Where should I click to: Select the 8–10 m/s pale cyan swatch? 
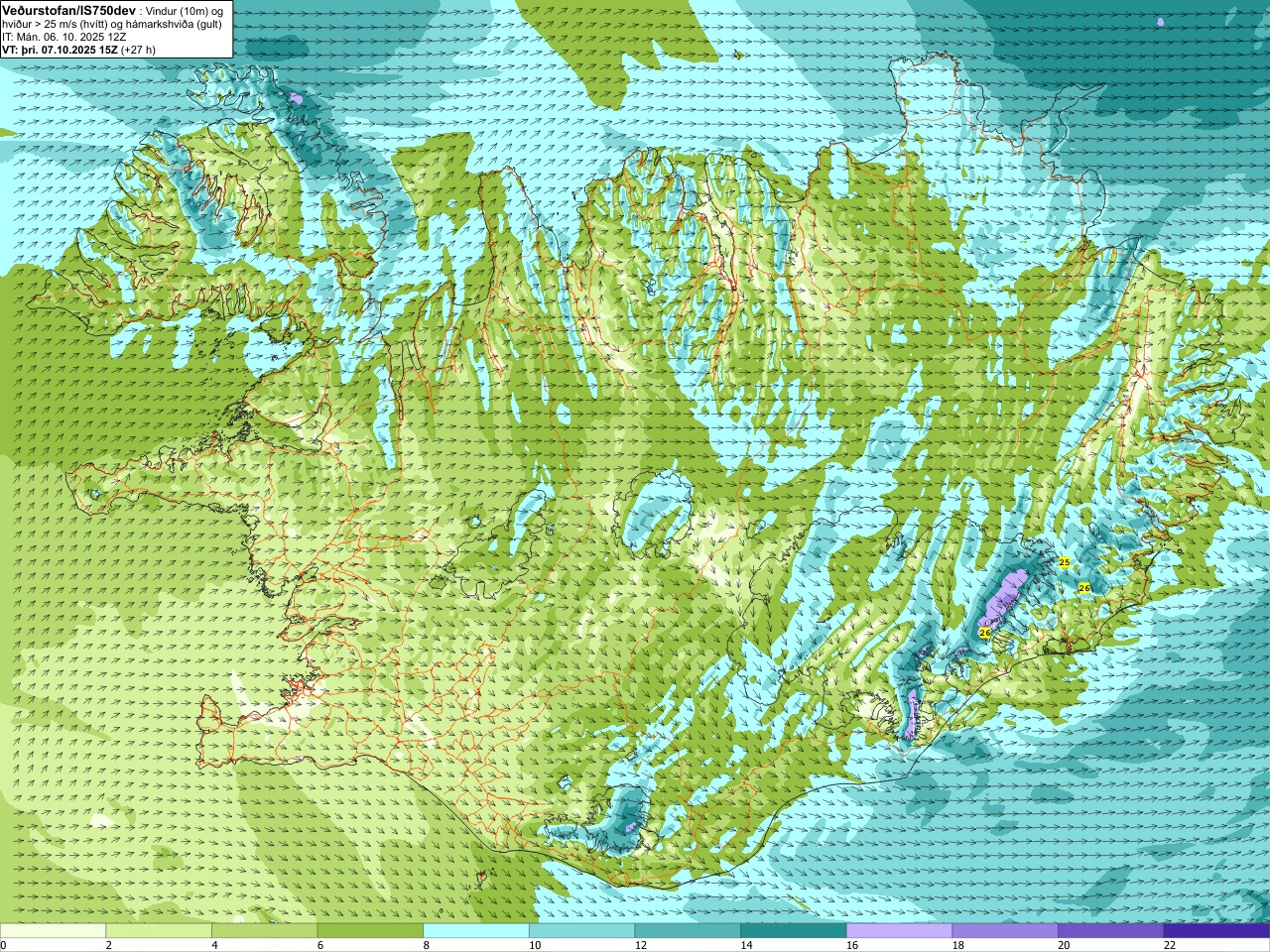pyautogui.click(x=476, y=931)
